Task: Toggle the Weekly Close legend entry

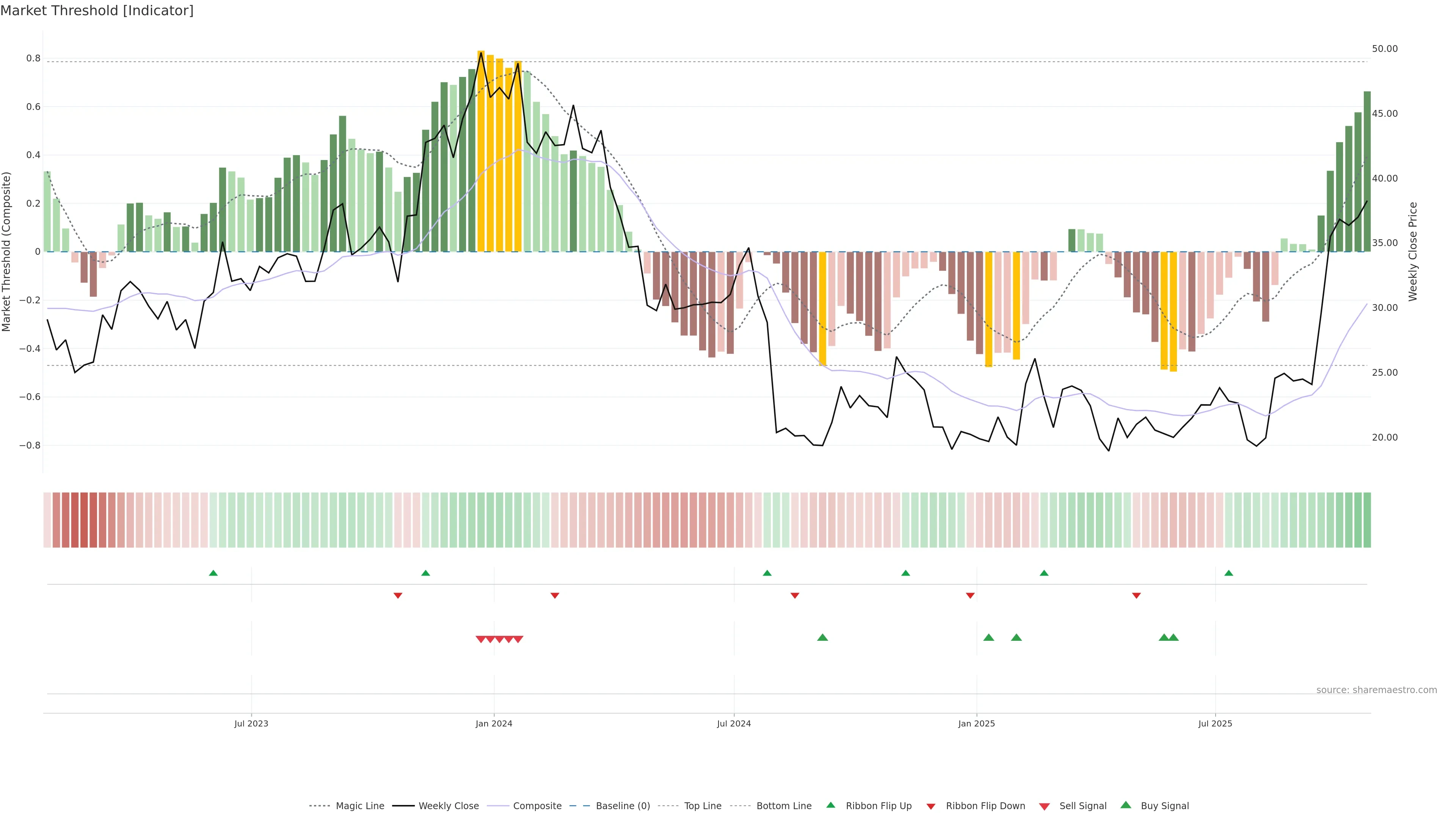Action: (448, 806)
